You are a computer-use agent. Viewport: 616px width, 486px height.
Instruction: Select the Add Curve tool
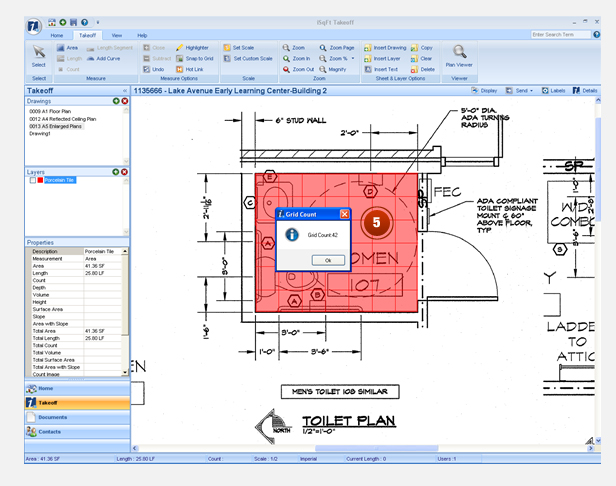coord(103,59)
